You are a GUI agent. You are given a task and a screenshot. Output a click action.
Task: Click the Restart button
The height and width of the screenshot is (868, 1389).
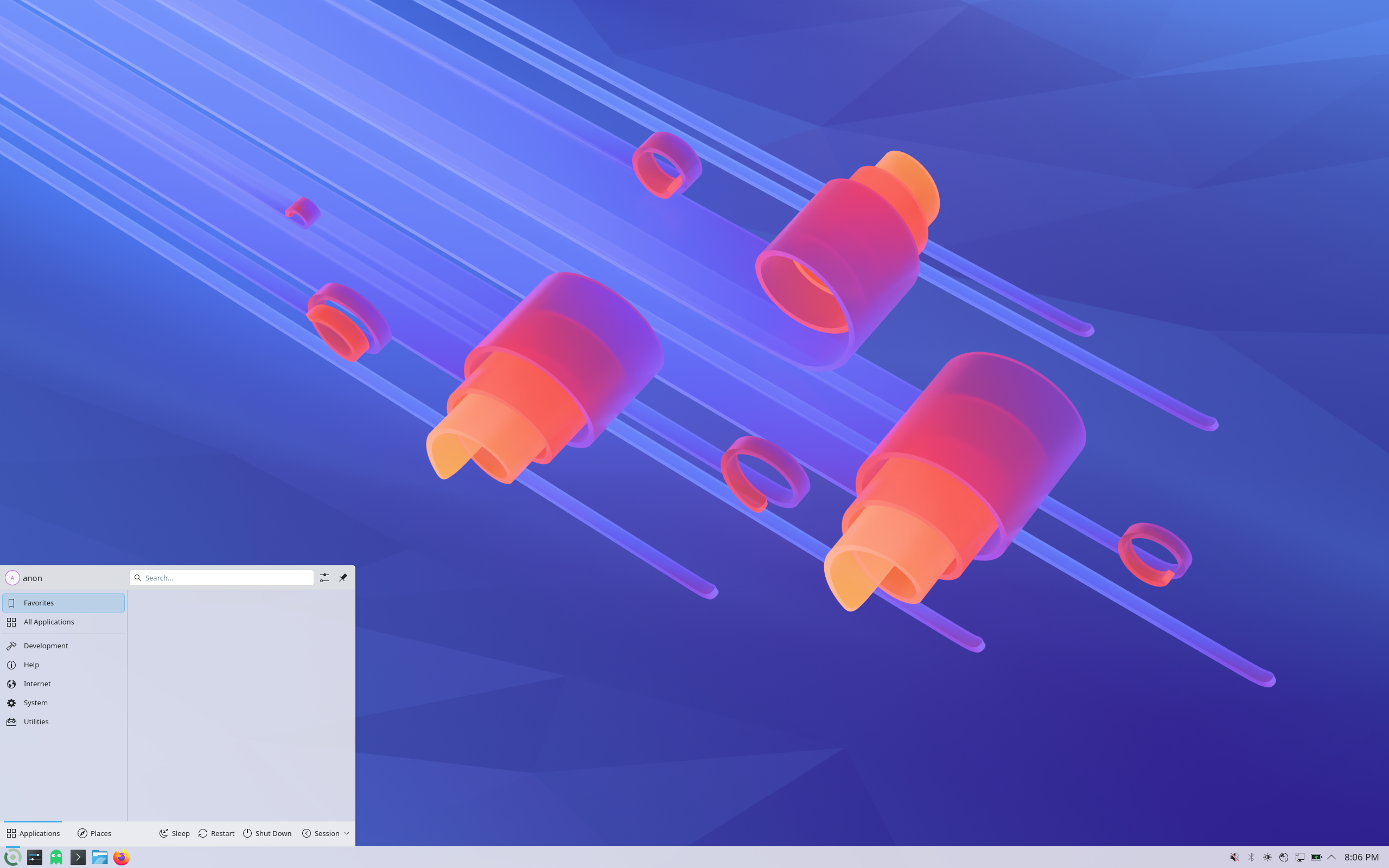click(x=216, y=833)
